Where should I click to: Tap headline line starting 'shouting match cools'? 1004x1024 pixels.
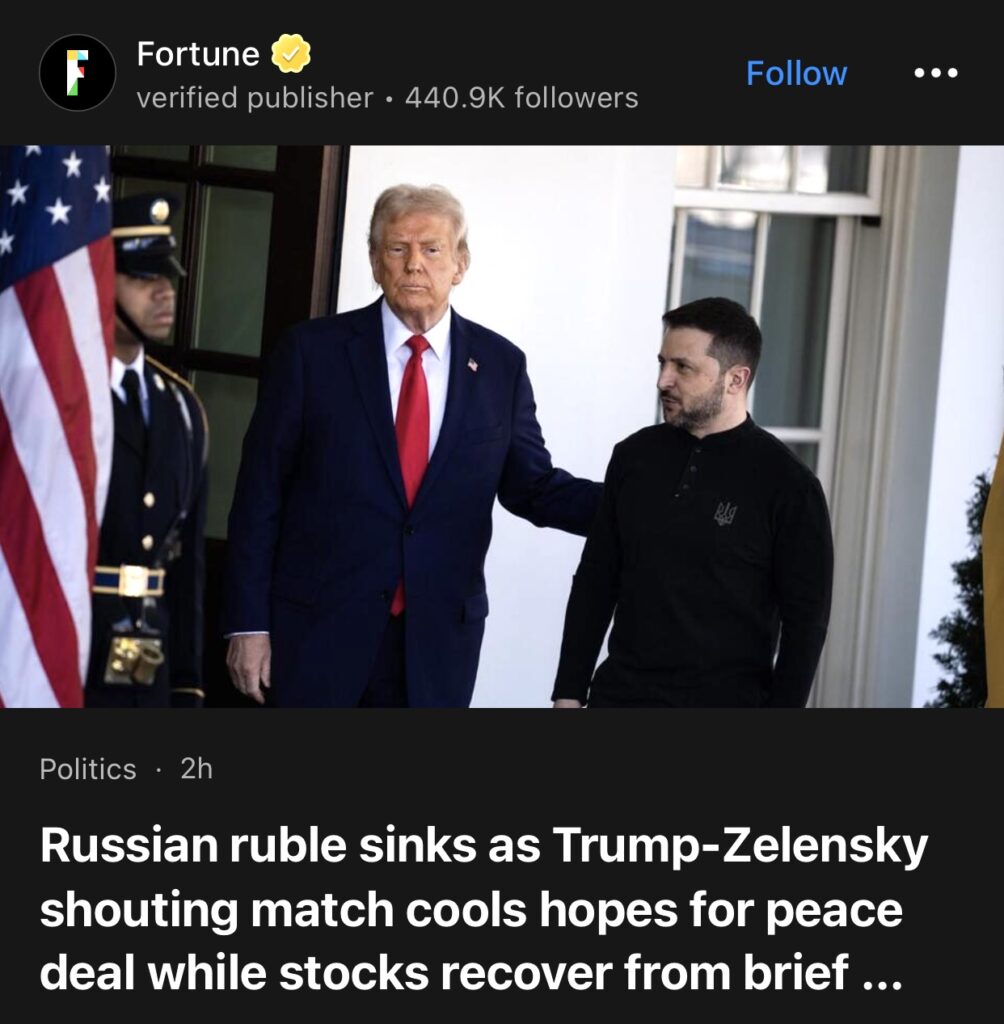point(472,909)
